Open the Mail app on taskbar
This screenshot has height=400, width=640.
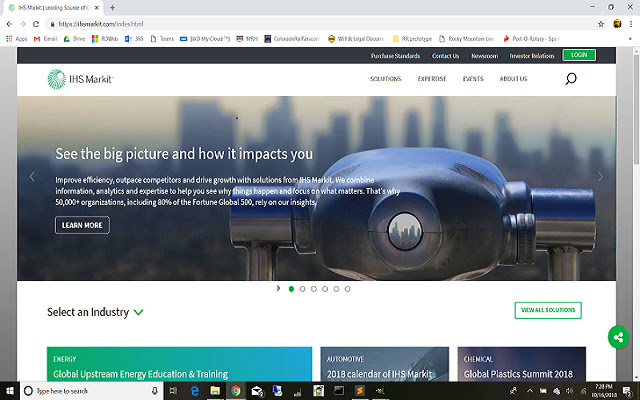257,391
